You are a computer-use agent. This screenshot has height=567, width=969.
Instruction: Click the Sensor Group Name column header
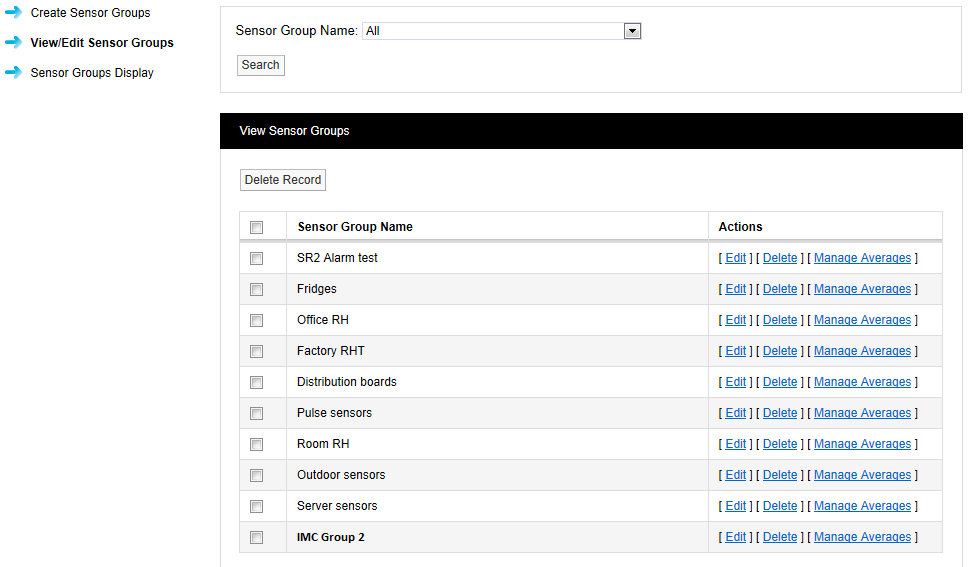click(x=355, y=227)
